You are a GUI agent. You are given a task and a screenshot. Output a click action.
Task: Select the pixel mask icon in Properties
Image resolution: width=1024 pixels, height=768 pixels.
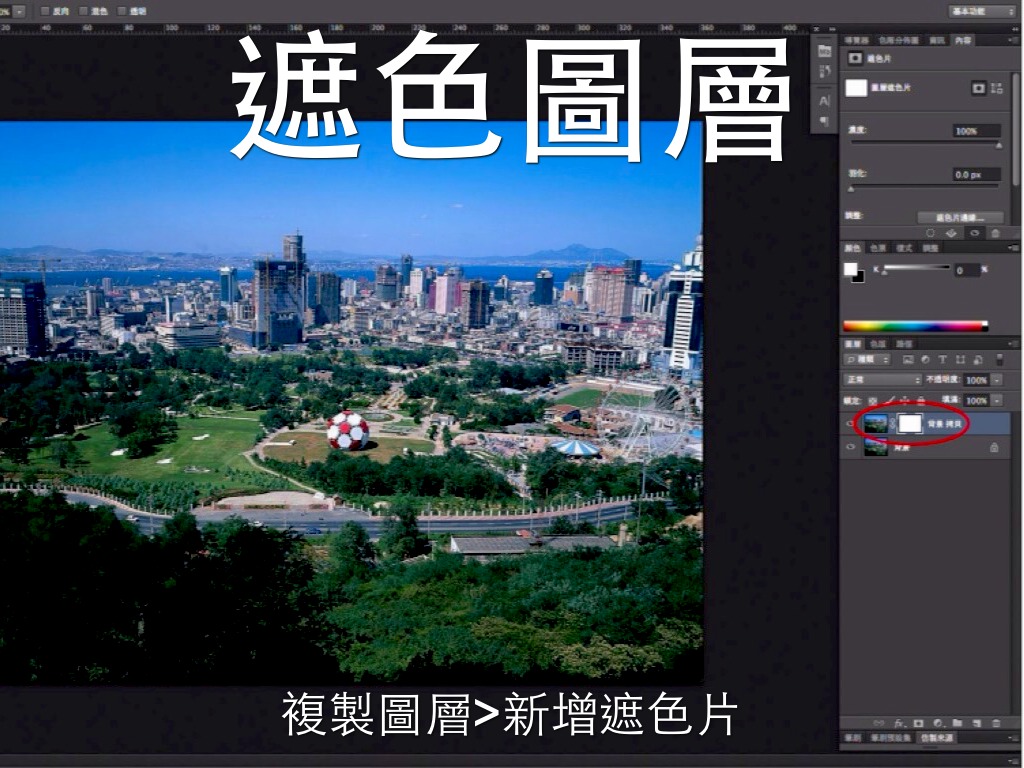tap(978, 88)
